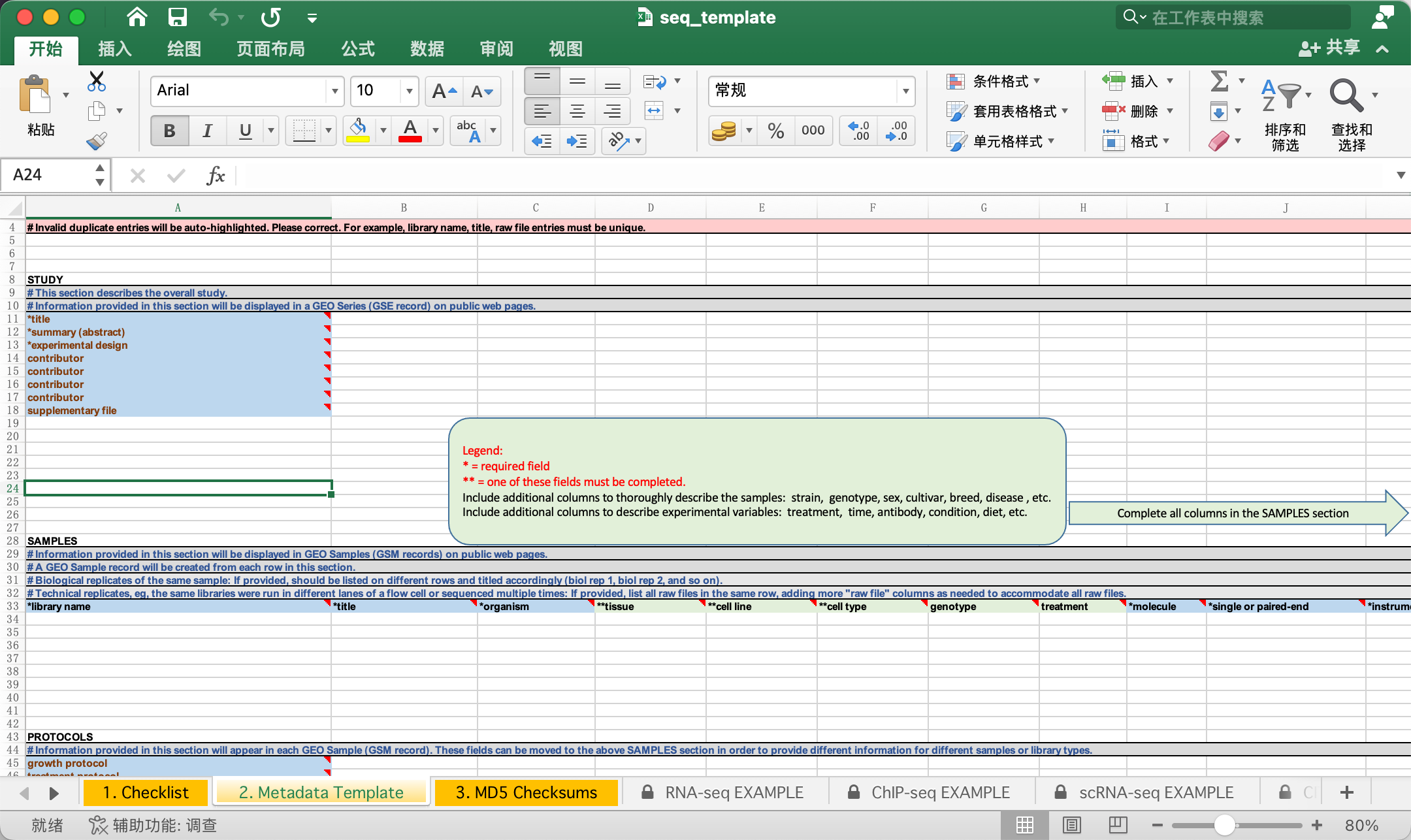Toggle Italic formatting button
Image resolution: width=1411 pixels, height=840 pixels.
207,131
